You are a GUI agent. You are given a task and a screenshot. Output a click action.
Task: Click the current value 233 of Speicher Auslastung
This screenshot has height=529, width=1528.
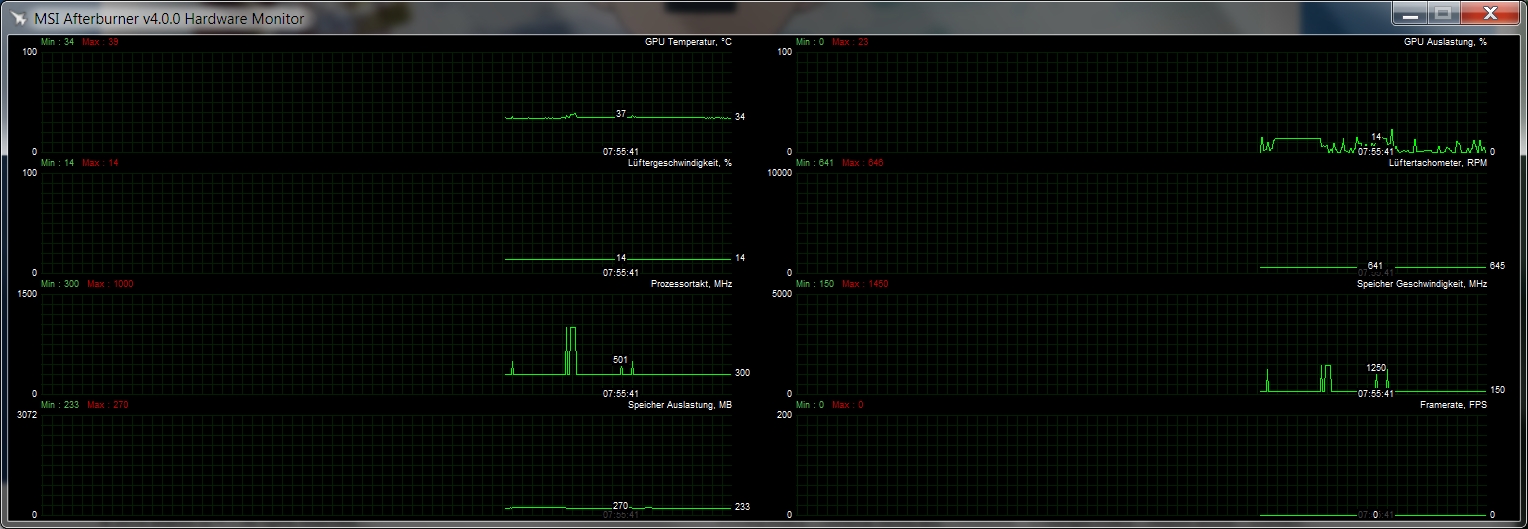[x=743, y=507]
